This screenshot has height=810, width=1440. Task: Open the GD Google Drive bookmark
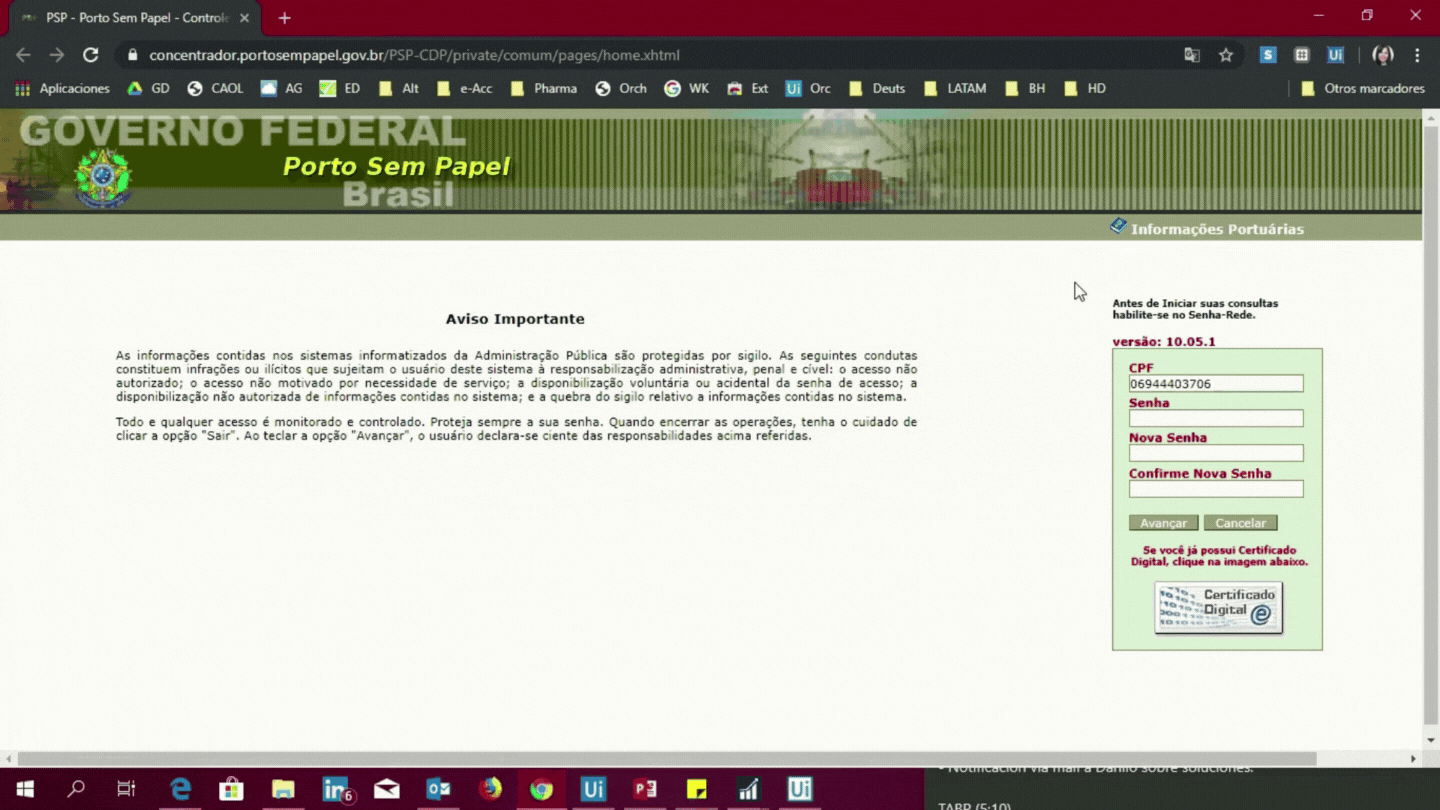[148, 88]
